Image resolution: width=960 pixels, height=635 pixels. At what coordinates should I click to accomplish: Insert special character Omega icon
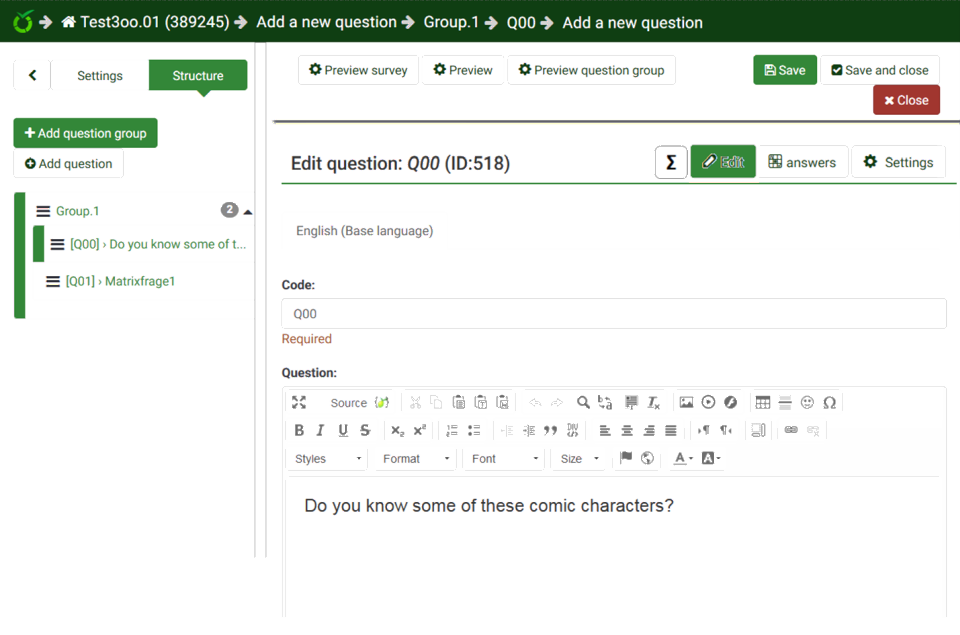[830, 402]
